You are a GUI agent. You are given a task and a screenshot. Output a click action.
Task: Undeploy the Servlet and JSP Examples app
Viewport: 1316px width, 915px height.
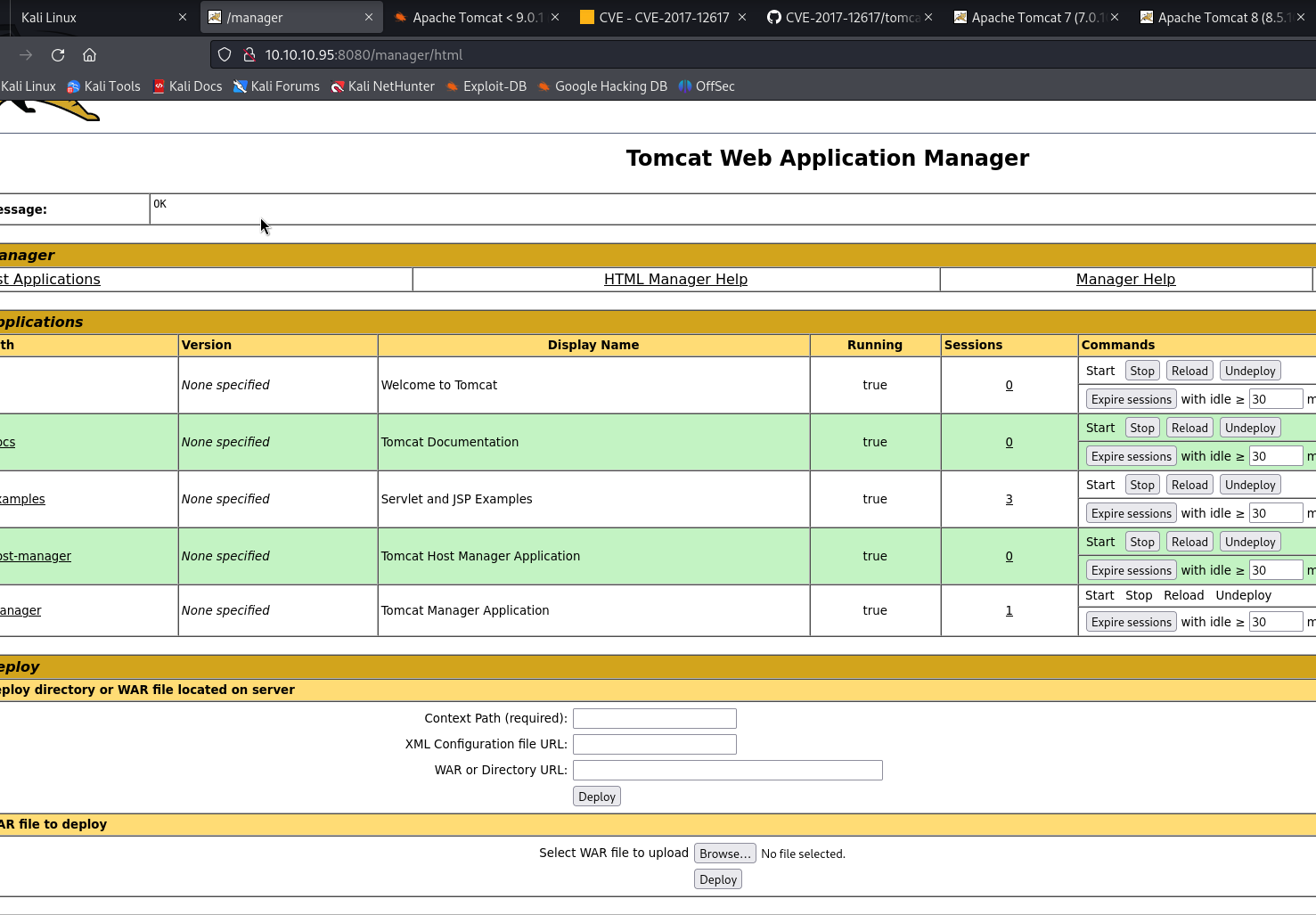[1249, 485]
